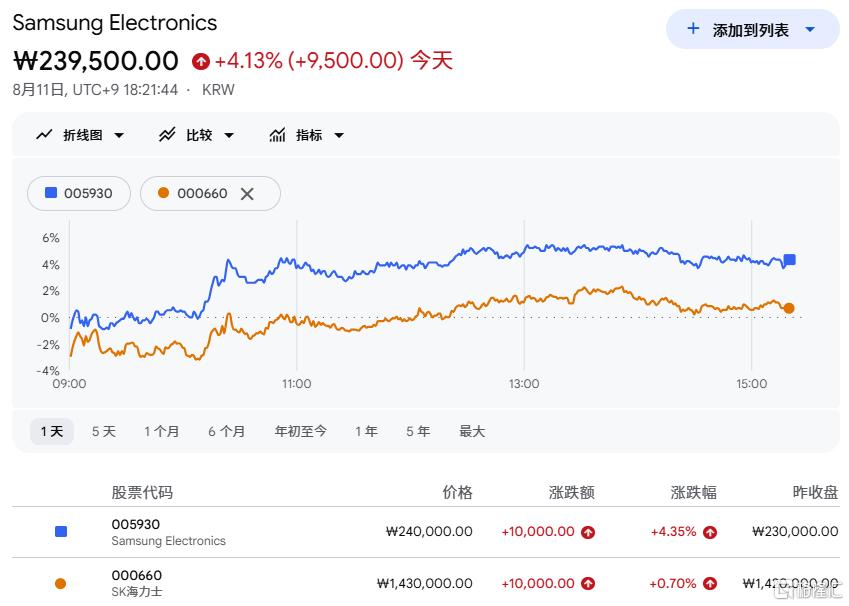
Task: Click the indicators icon beside 指标
Action: (x=277, y=134)
